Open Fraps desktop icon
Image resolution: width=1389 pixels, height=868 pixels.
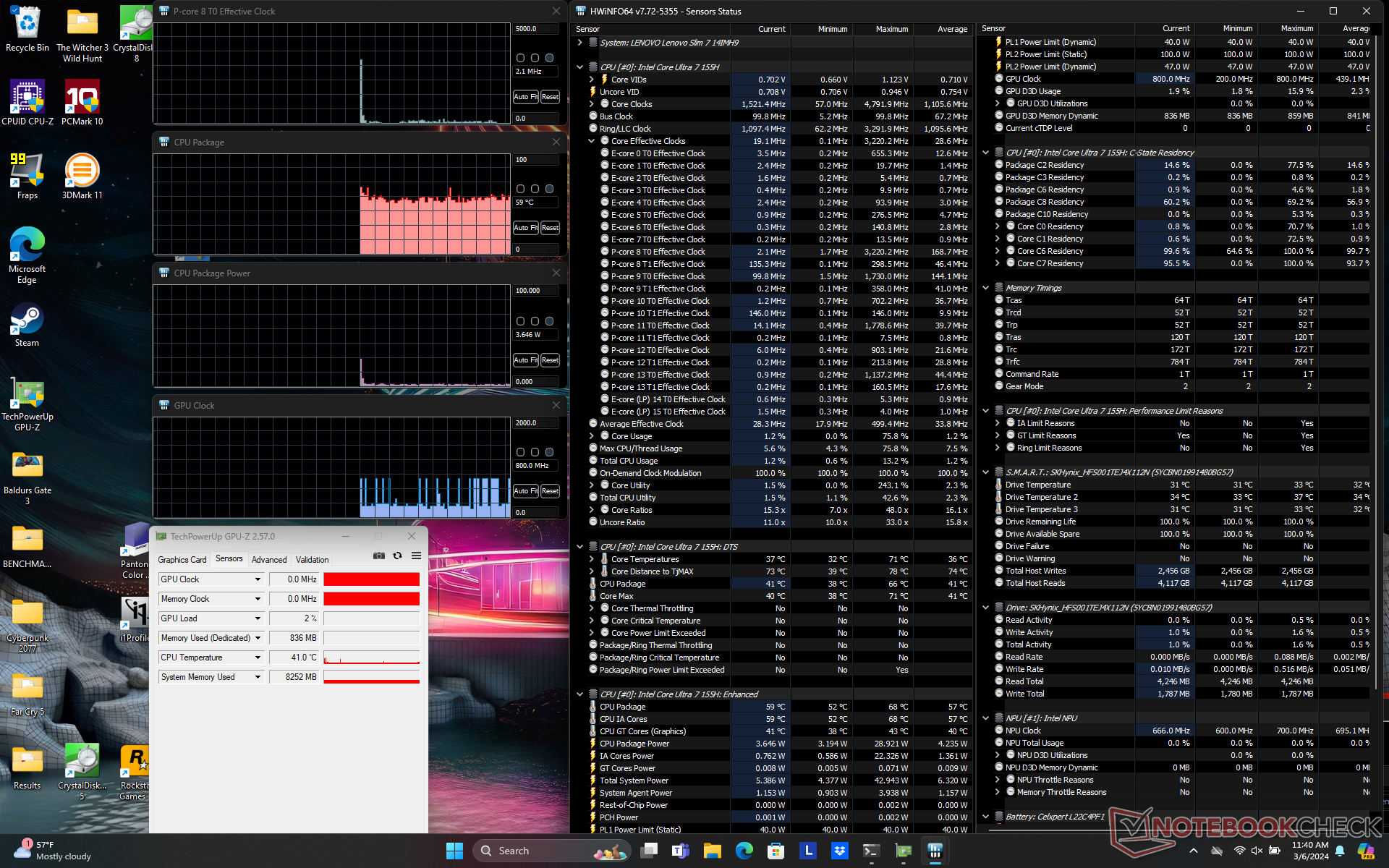pyautogui.click(x=27, y=176)
